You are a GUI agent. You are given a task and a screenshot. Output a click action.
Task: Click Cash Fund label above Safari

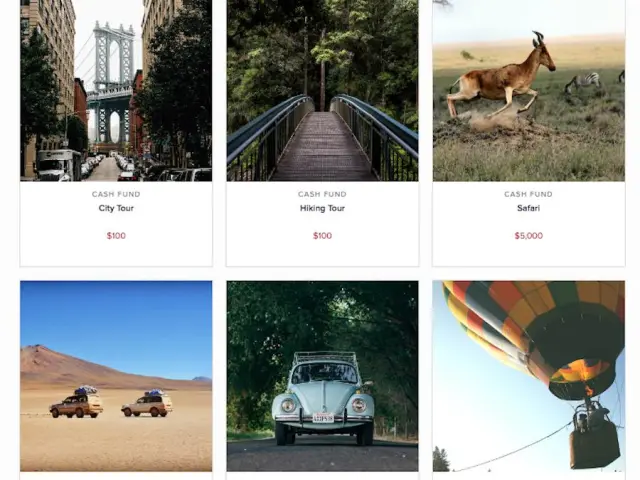529,194
